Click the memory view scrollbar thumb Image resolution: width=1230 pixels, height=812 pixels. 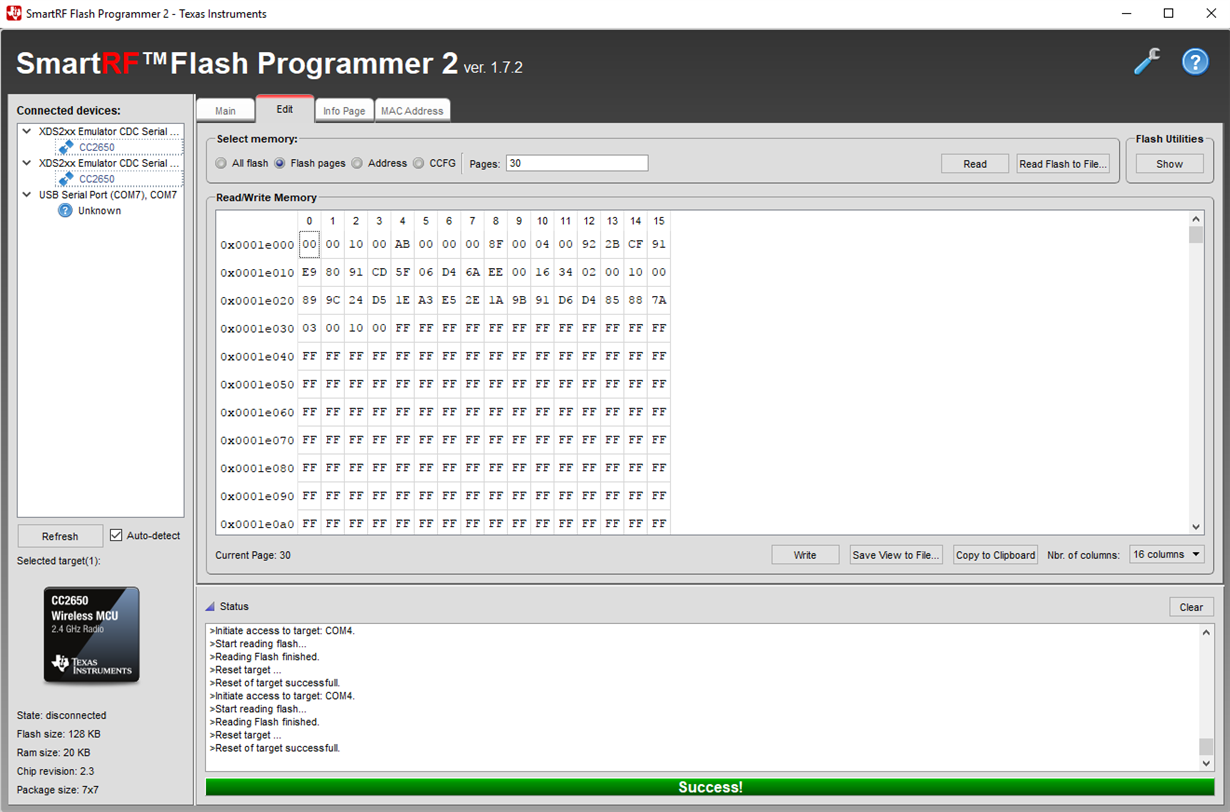[1196, 235]
